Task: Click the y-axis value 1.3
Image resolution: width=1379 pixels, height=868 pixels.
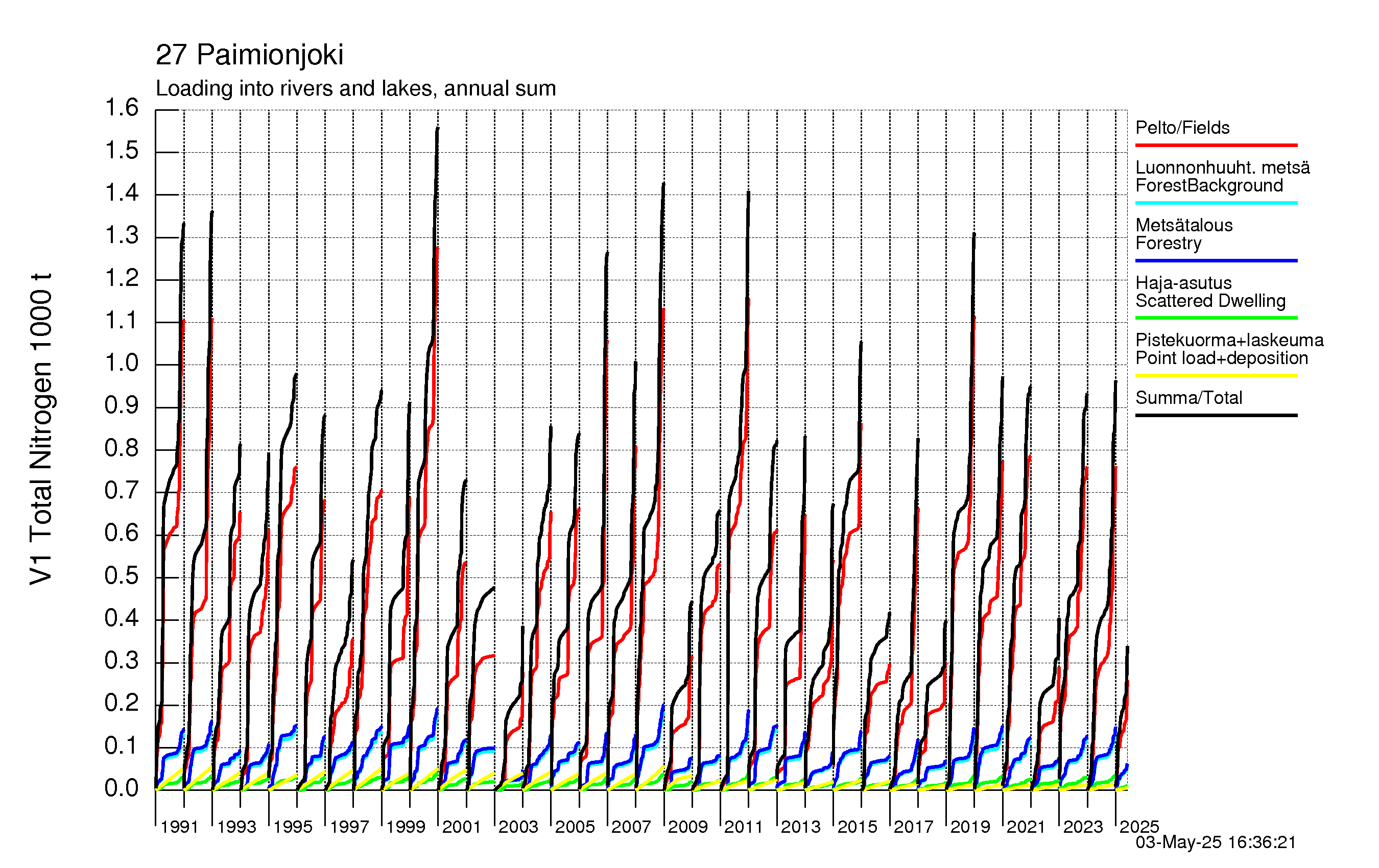Action: pos(122,235)
